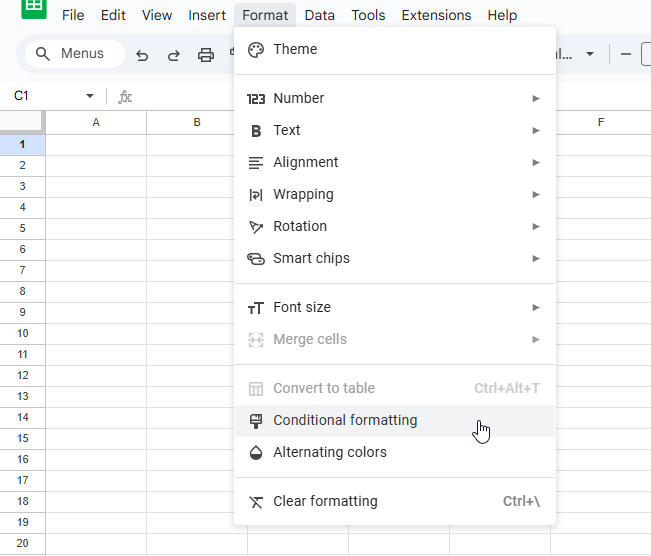Screen dimensions: 651x556
Task: Select Theme from Format menu
Action: point(395,49)
